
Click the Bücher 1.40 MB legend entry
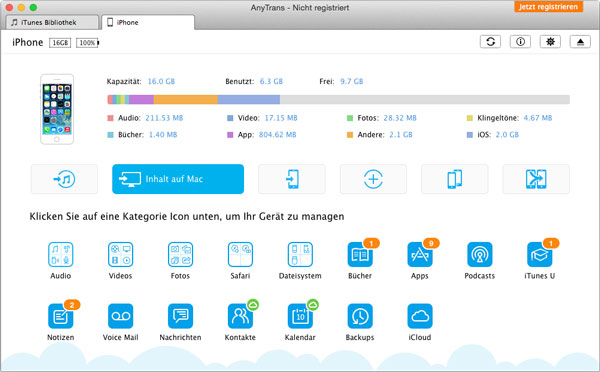coord(142,135)
